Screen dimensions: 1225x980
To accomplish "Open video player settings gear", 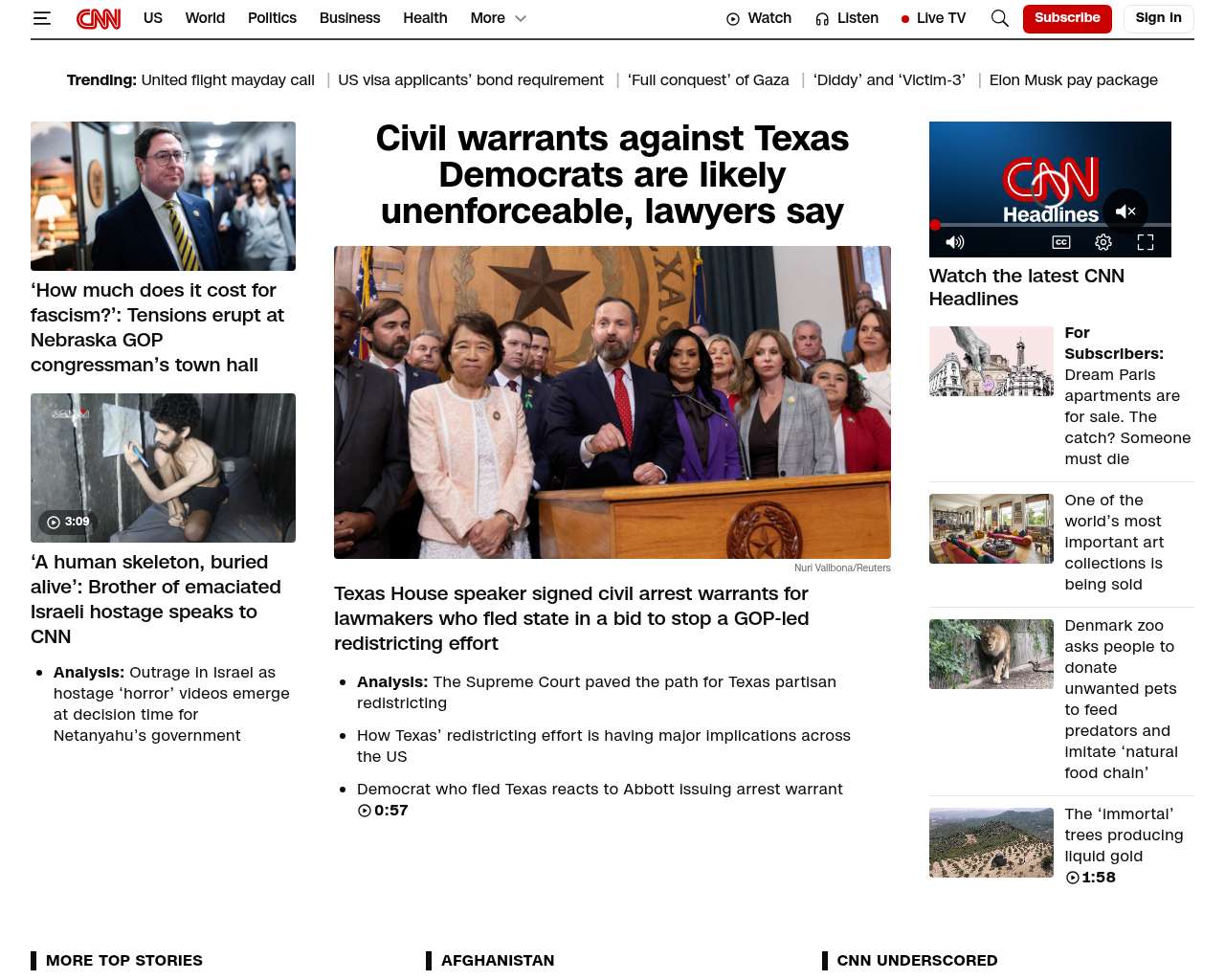I will [x=1103, y=242].
